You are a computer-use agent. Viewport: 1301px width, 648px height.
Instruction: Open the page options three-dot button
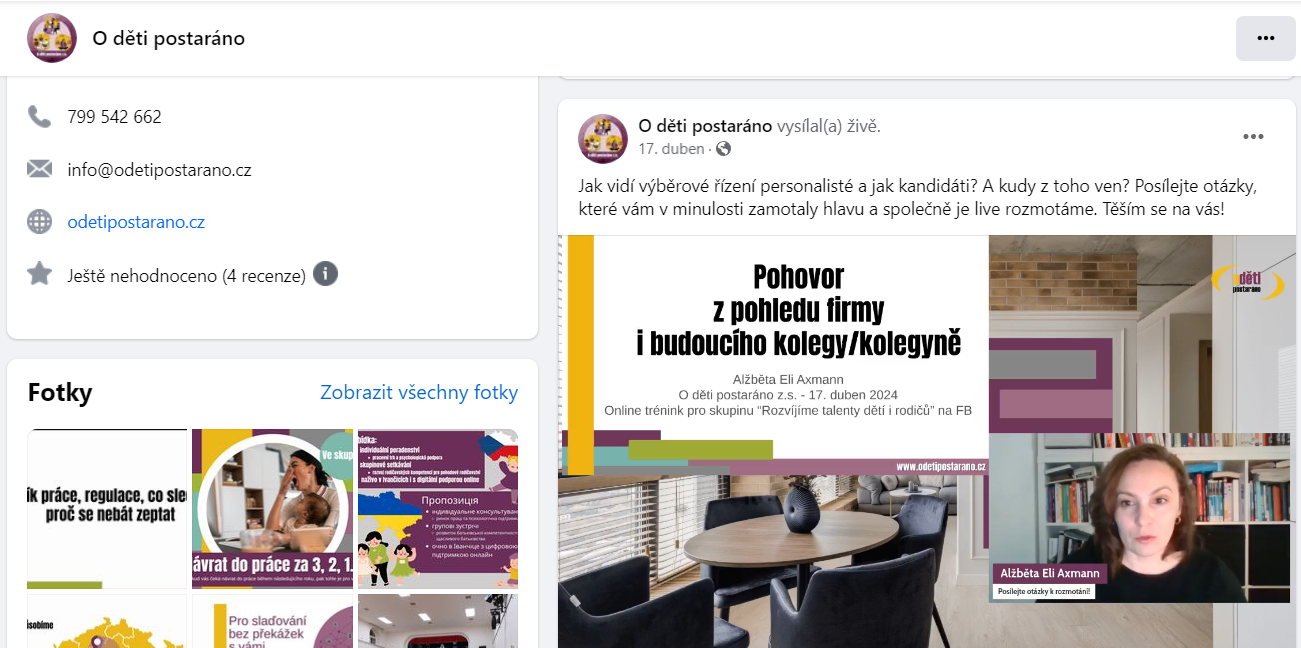[1265, 39]
